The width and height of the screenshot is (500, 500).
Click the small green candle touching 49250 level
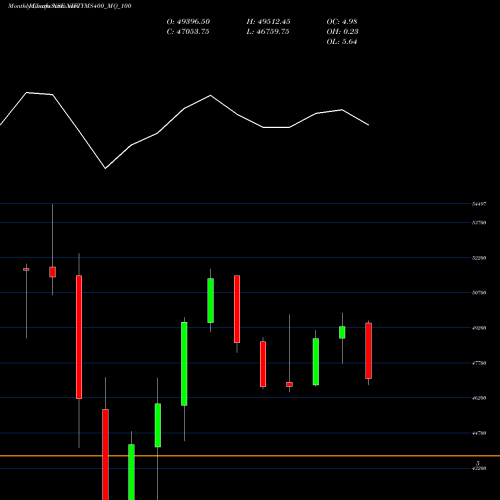[342, 332]
